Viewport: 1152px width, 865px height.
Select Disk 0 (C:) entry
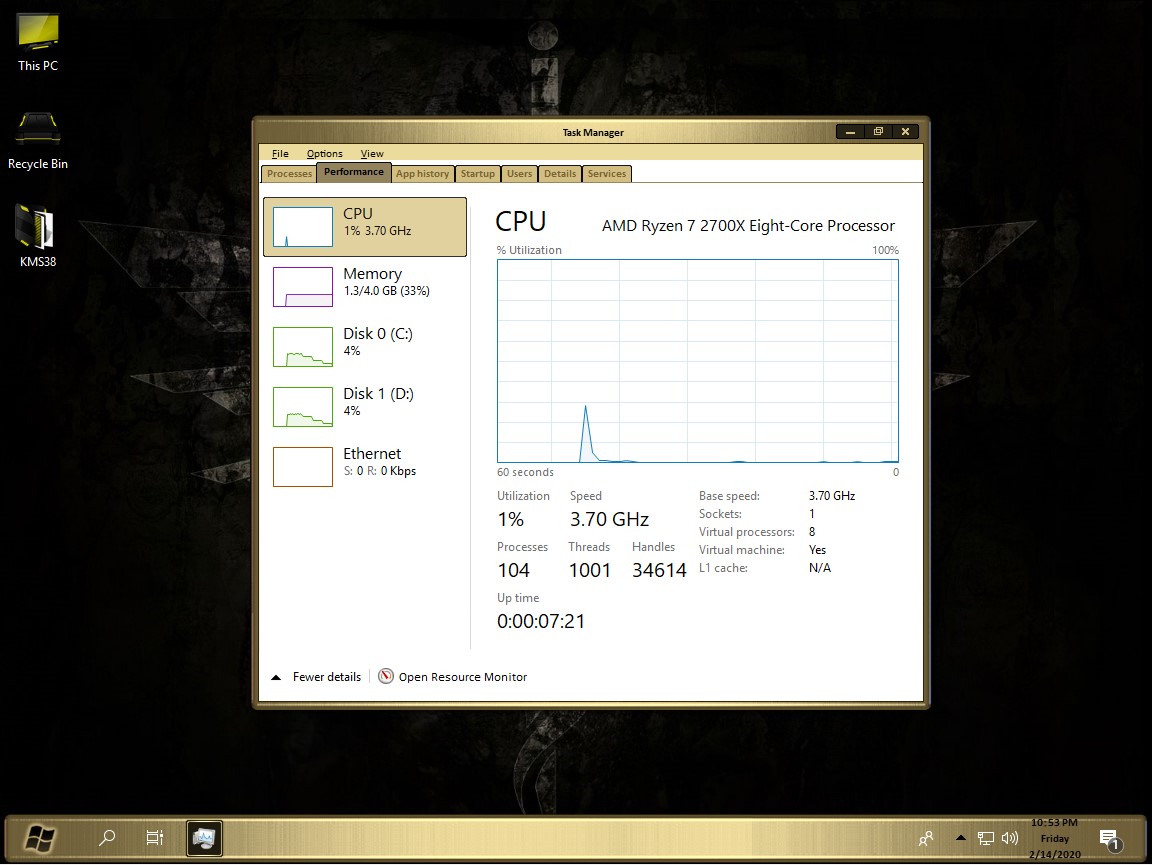pyautogui.click(x=365, y=347)
